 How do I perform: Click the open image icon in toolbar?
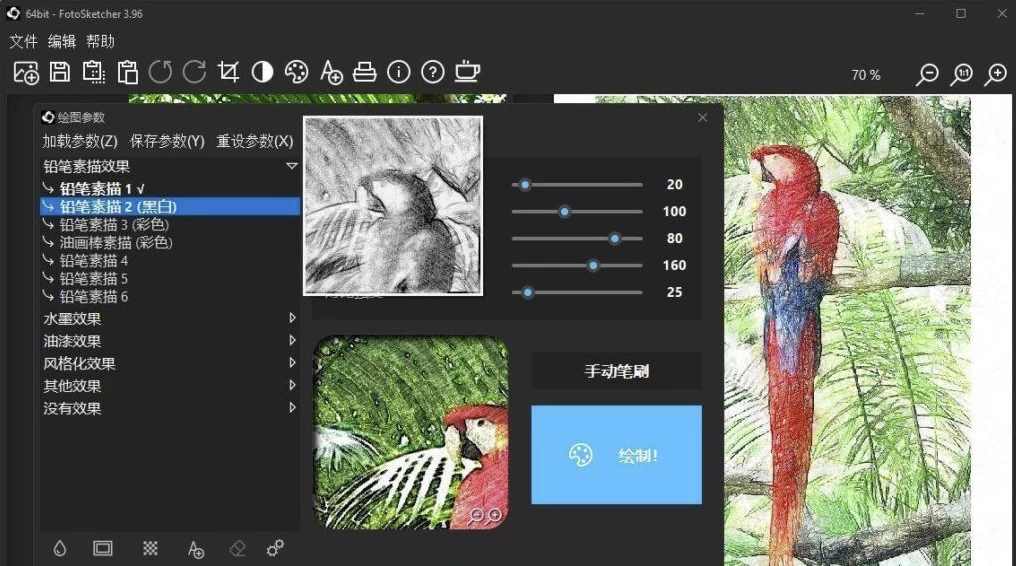(26, 72)
